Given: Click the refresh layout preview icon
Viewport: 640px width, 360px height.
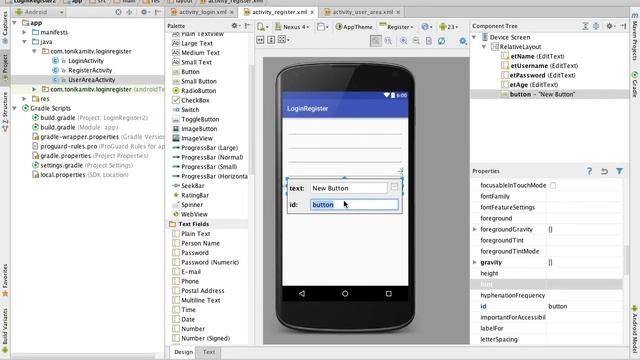Looking at the screenshot, I should [x=441, y=40].
